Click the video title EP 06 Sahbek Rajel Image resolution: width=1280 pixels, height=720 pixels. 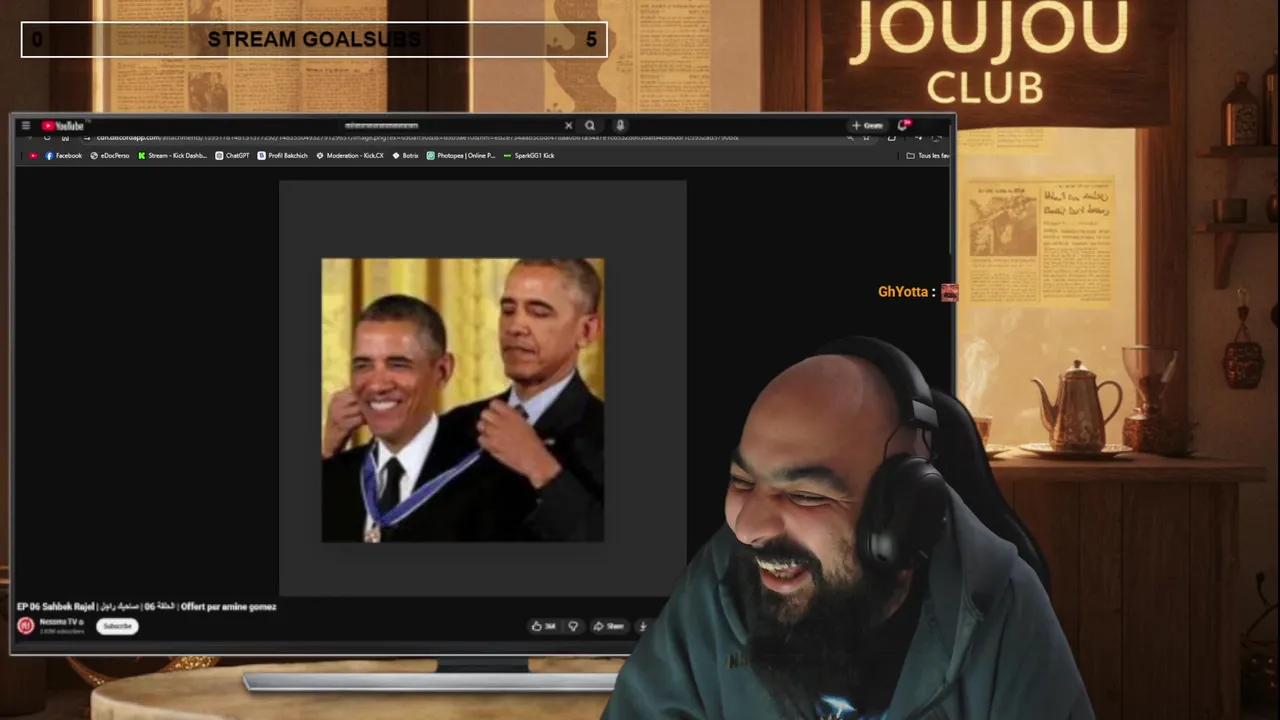point(146,606)
